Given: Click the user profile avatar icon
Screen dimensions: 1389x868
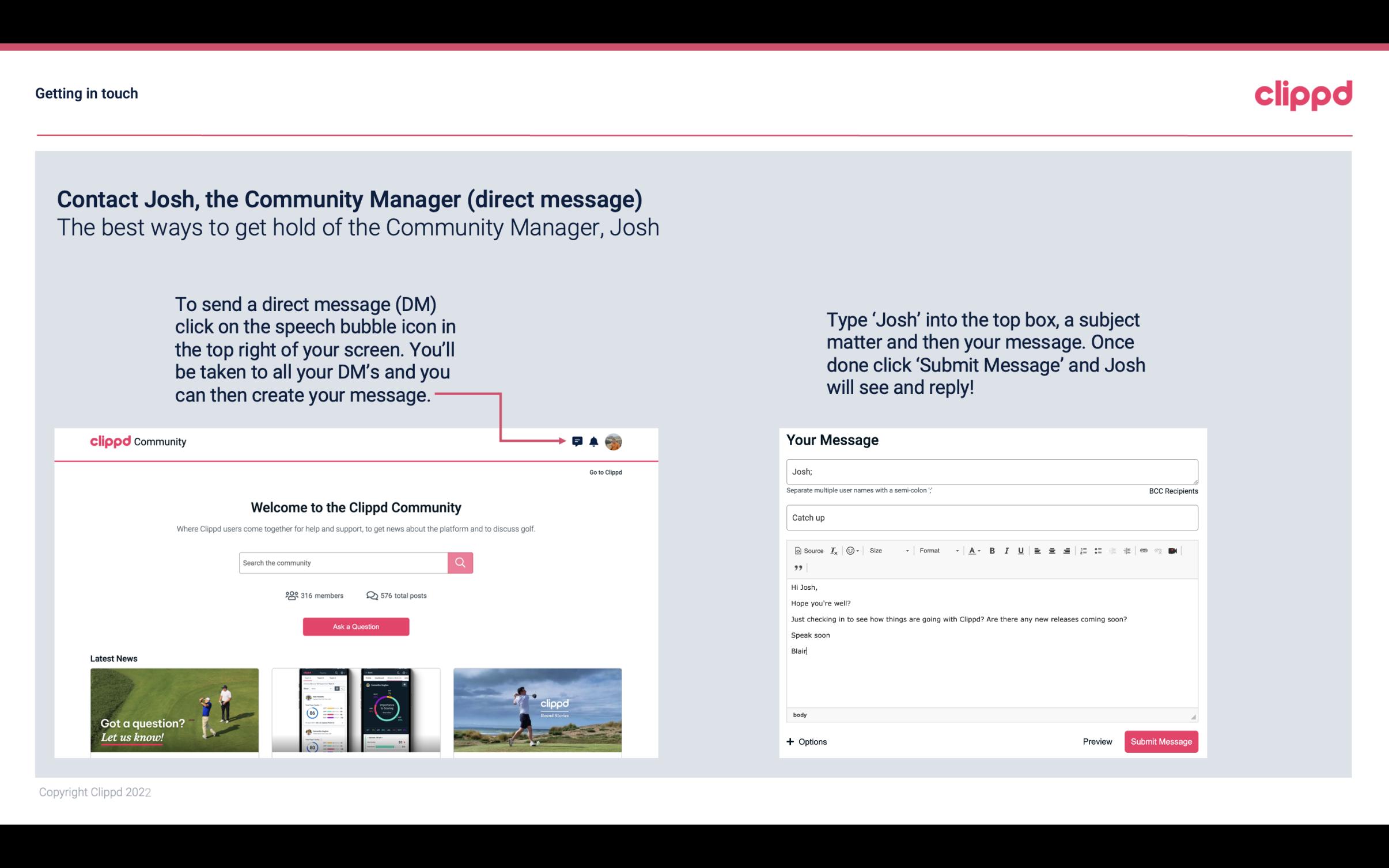Looking at the screenshot, I should [x=614, y=442].
